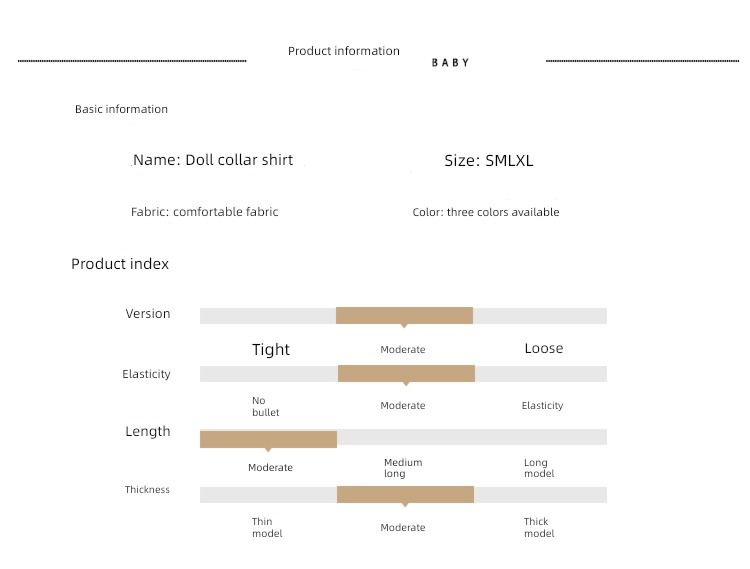Click the Long model length label
The height and width of the screenshot is (569, 750).
[x=539, y=468]
